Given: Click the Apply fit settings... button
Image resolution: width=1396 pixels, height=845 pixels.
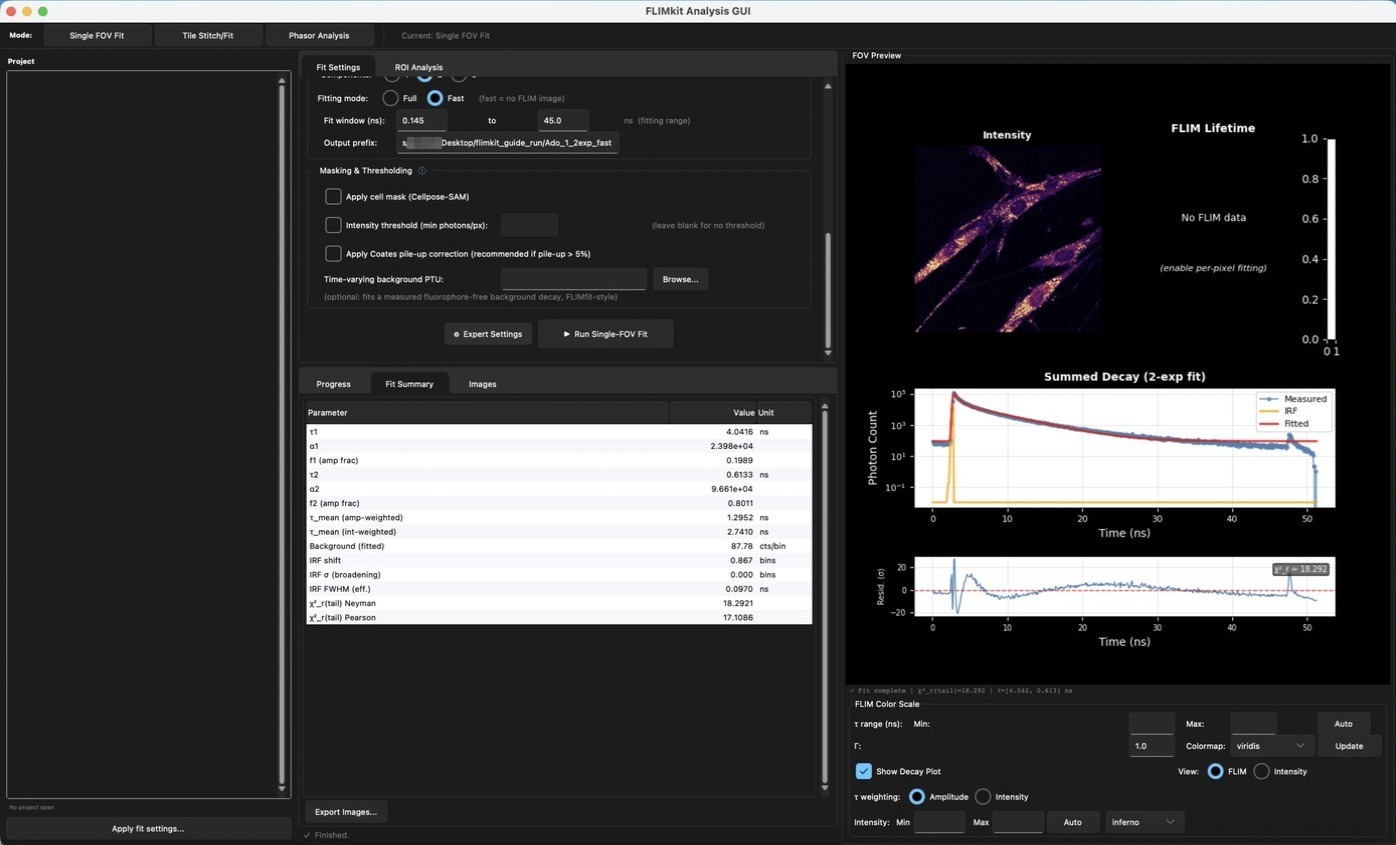Looking at the screenshot, I should (x=148, y=828).
